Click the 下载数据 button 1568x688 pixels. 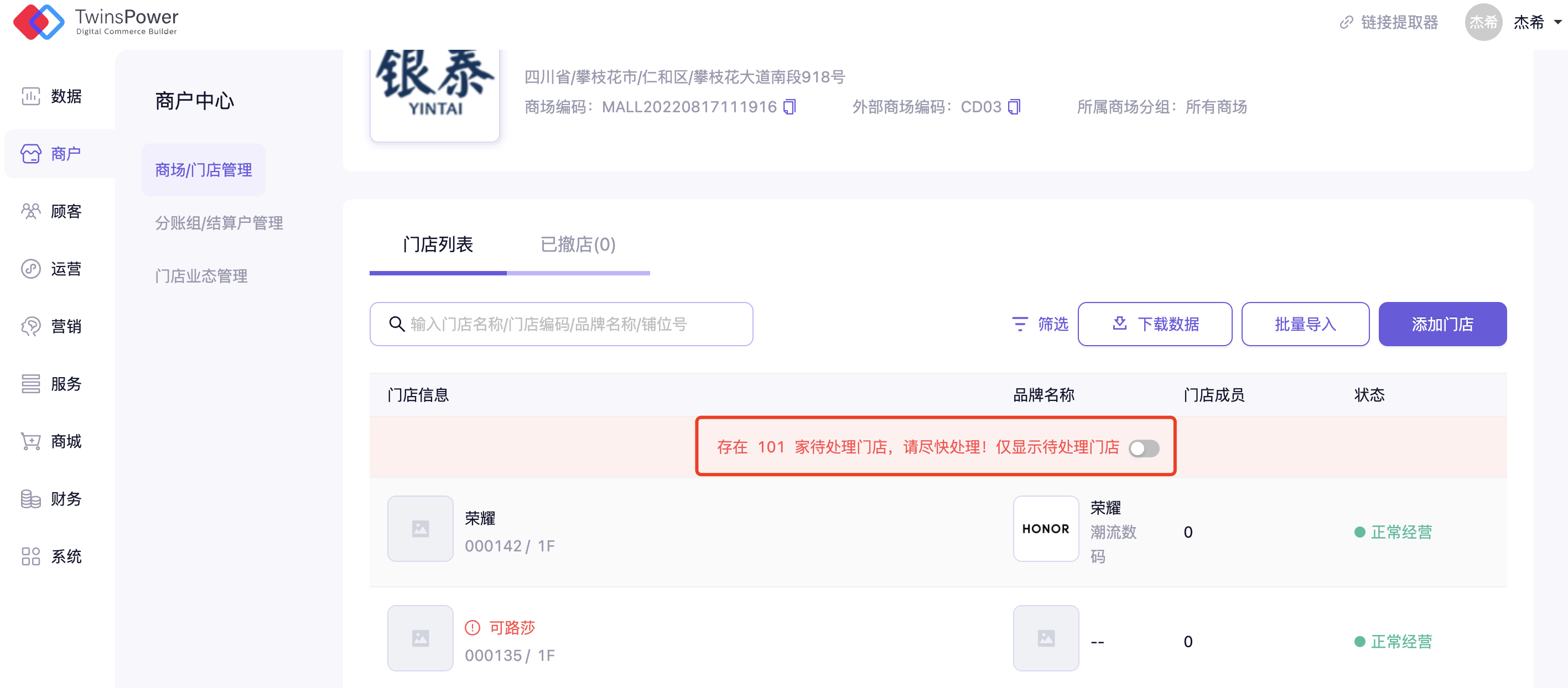click(1155, 324)
